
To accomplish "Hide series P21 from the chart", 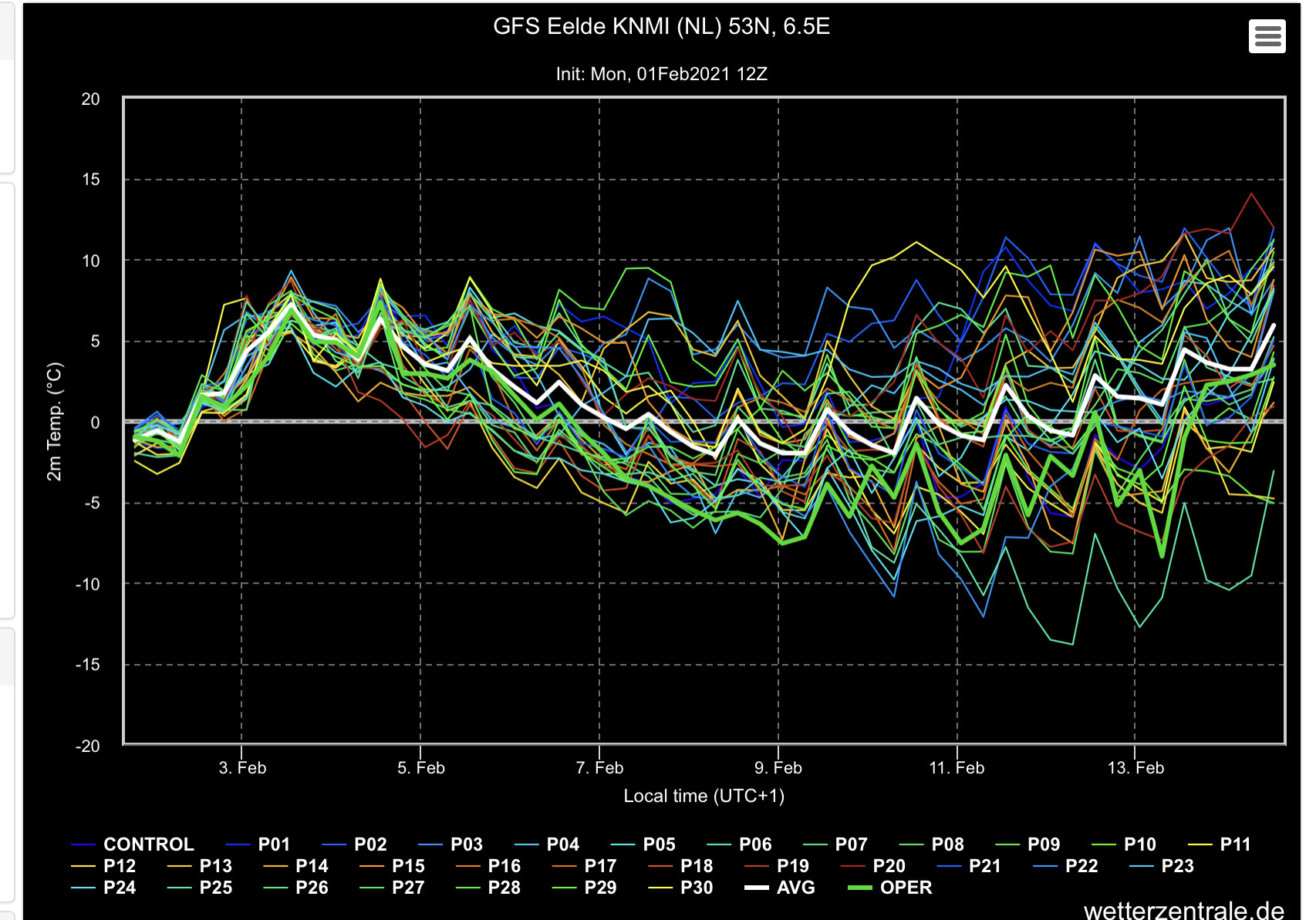I will [x=970, y=866].
